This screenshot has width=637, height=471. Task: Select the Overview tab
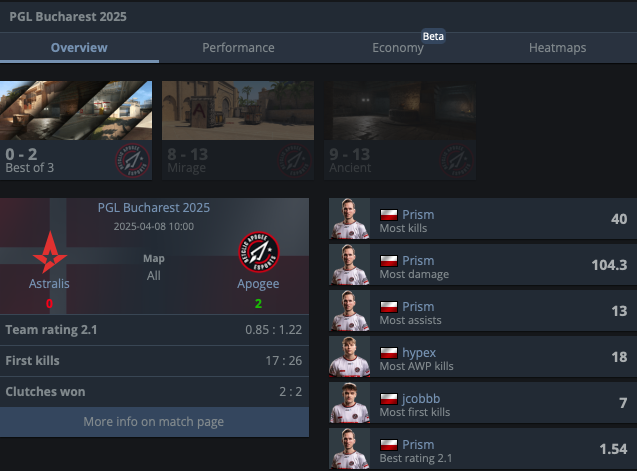[x=79, y=48]
